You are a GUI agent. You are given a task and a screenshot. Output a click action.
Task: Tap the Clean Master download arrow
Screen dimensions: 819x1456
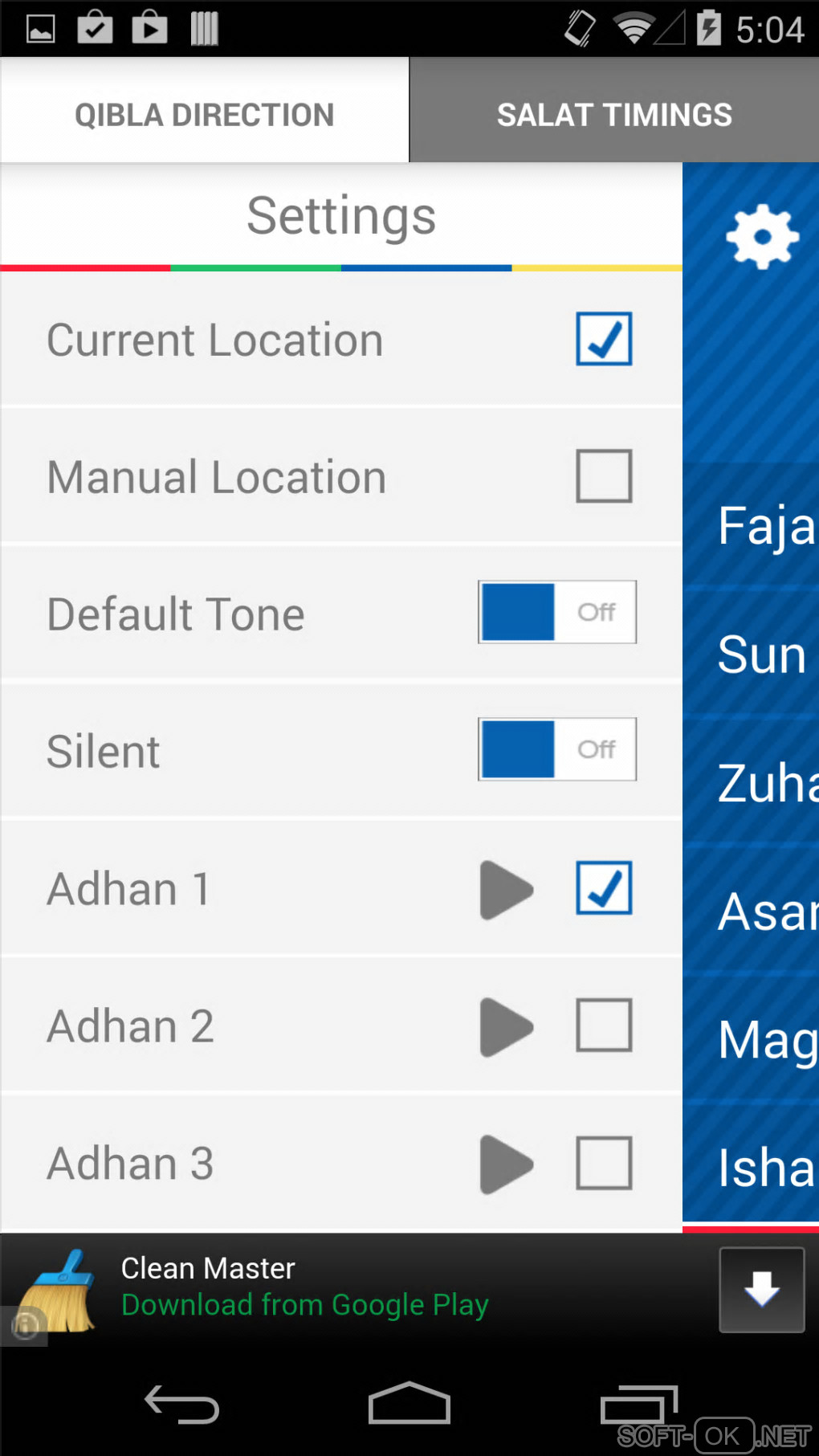(761, 1290)
